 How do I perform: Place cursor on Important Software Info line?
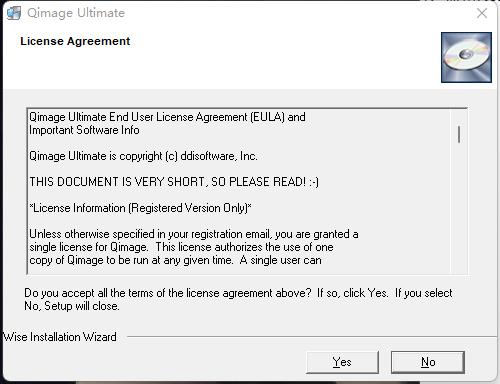(x=84, y=130)
